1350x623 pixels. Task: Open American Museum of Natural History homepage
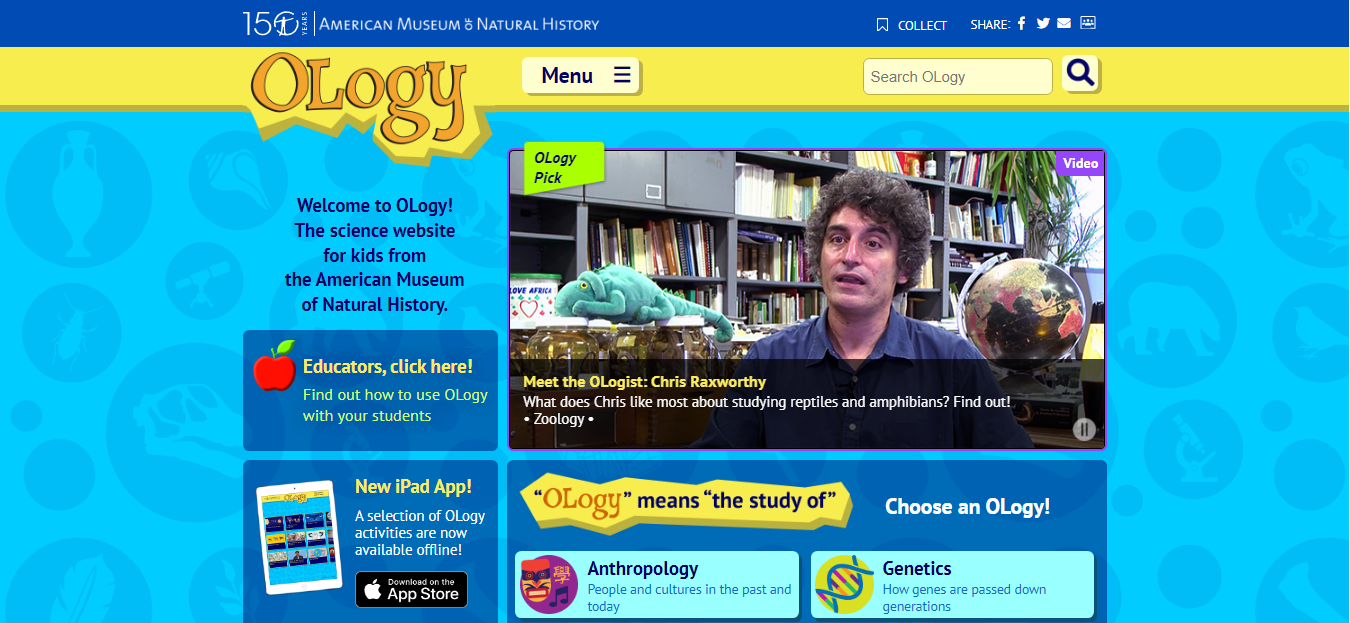click(421, 23)
